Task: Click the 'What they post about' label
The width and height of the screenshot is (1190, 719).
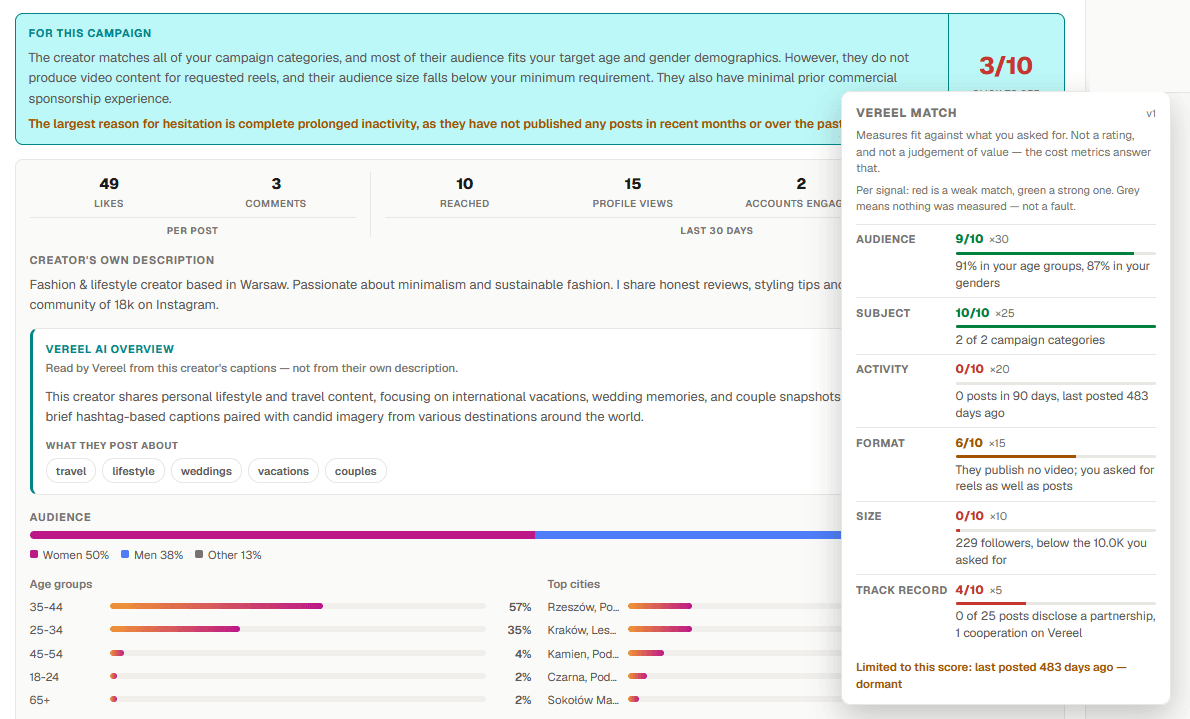Action: tap(112, 446)
